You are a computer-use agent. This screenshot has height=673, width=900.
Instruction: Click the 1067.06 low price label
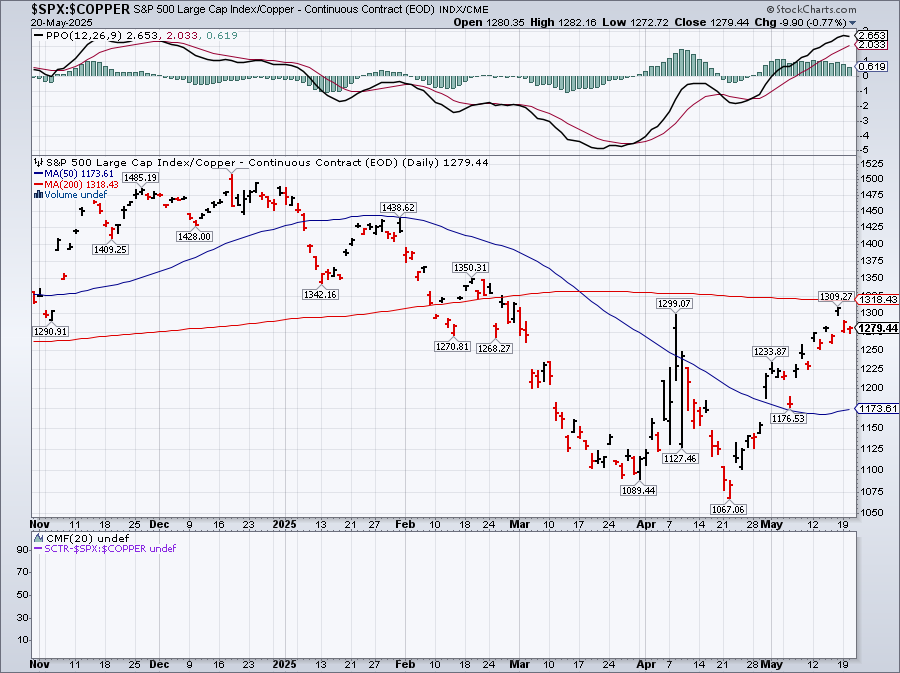click(727, 508)
